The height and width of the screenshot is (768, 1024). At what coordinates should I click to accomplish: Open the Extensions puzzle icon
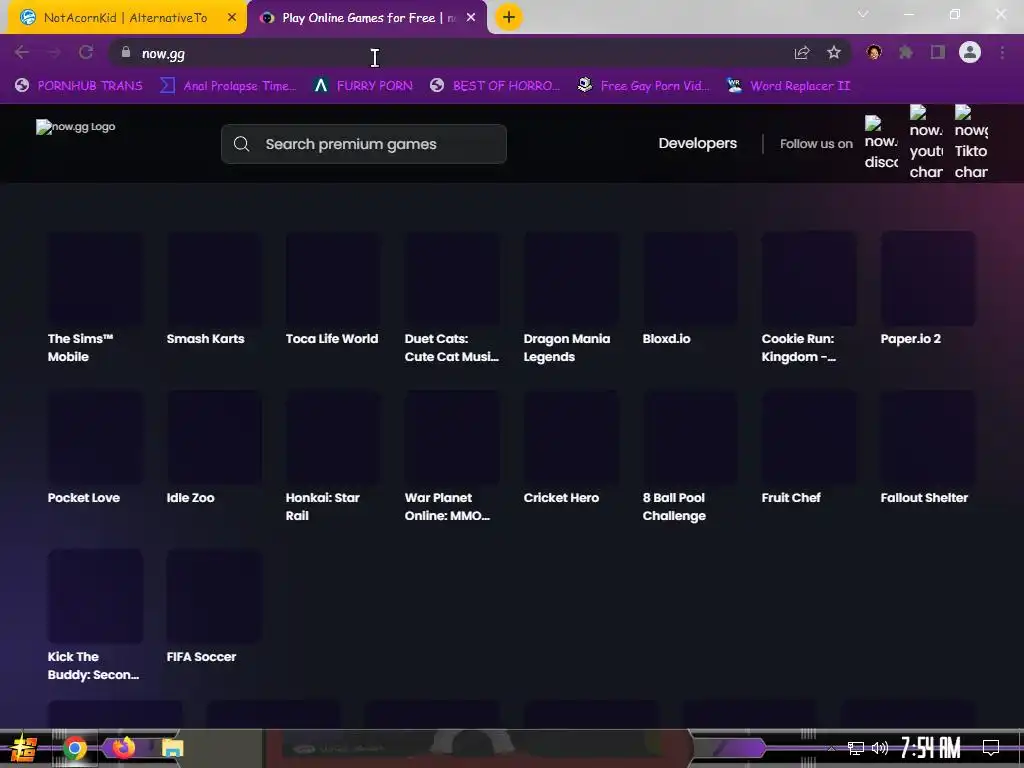click(x=906, y=53)
